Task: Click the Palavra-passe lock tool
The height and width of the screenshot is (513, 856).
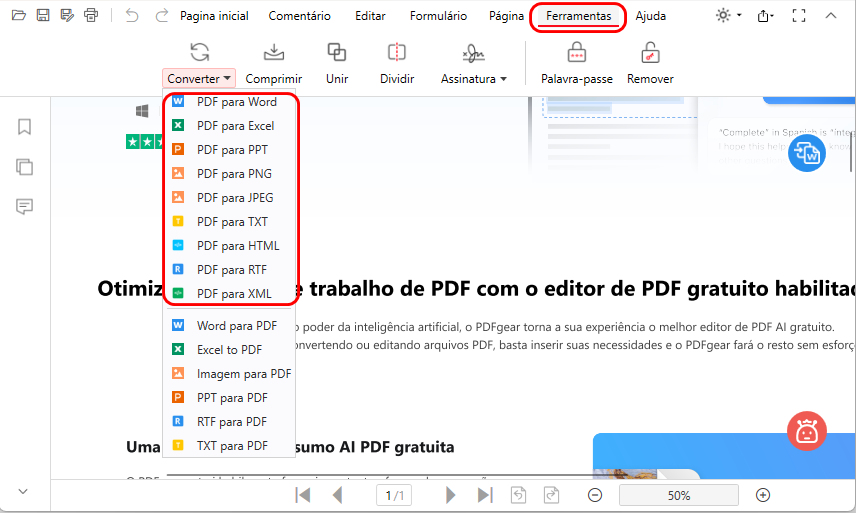Action: coord(576,64)
